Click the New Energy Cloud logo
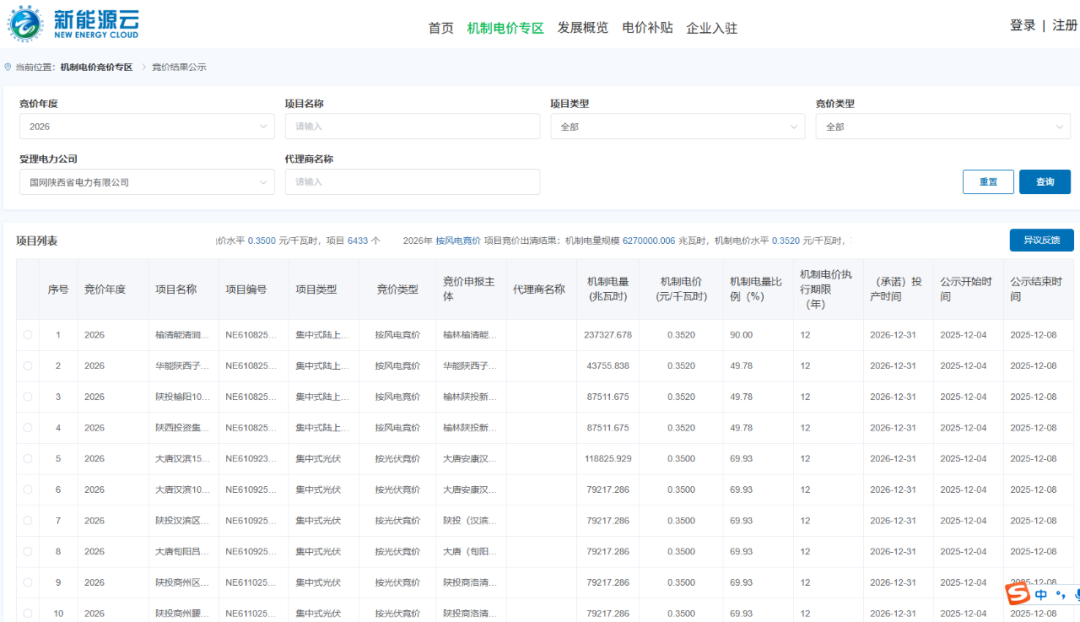Viewport: 1080px width, 622px height. pyautogui.click(x=75, y=23)
